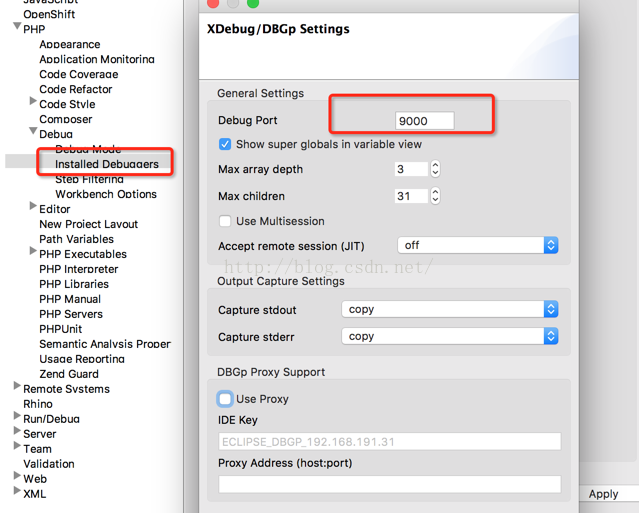Open Code Coverage preferences
The image size is (639, 513).
tap(79, 75)
